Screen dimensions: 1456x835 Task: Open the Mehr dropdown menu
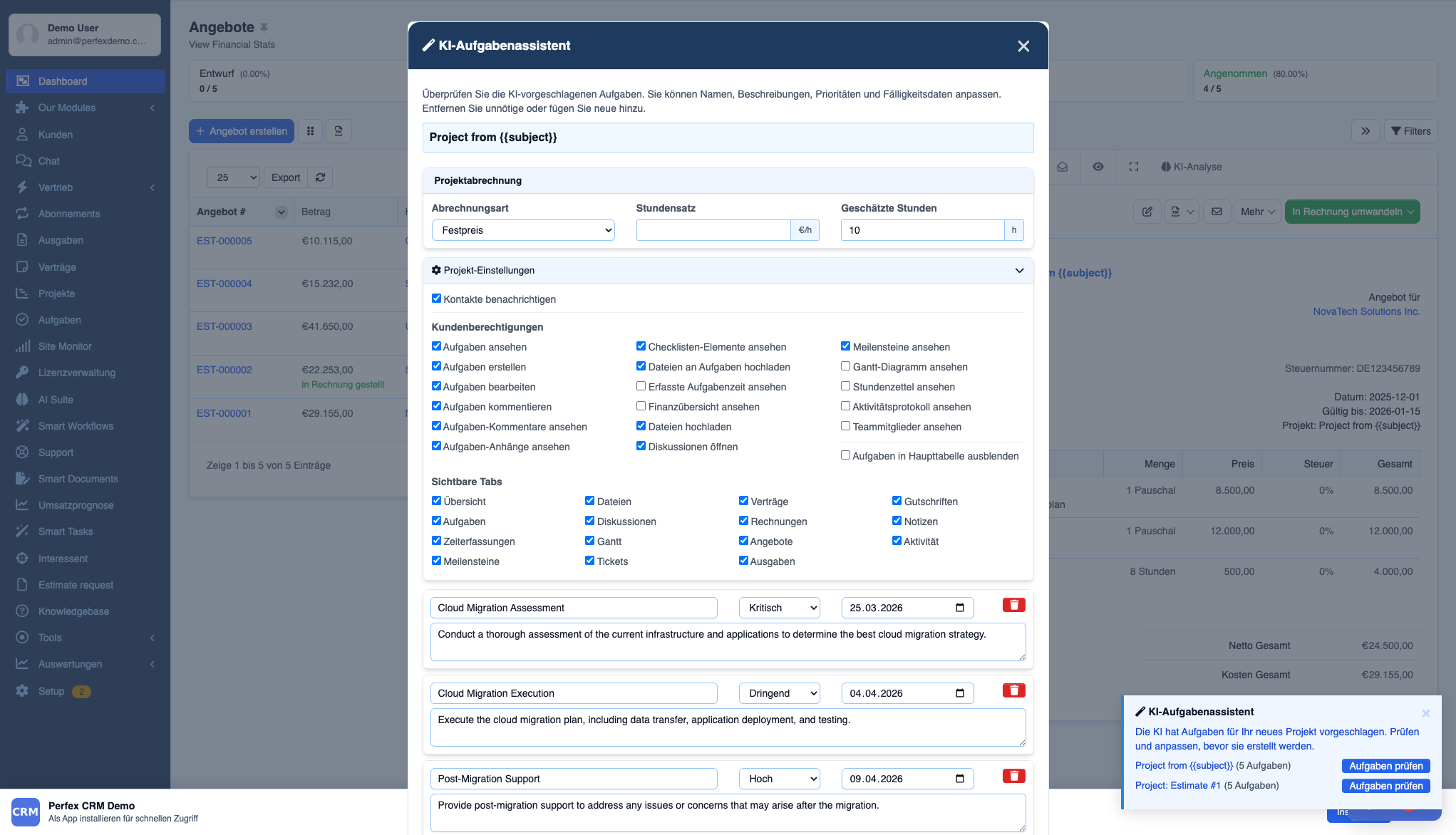coord(1257,212)
